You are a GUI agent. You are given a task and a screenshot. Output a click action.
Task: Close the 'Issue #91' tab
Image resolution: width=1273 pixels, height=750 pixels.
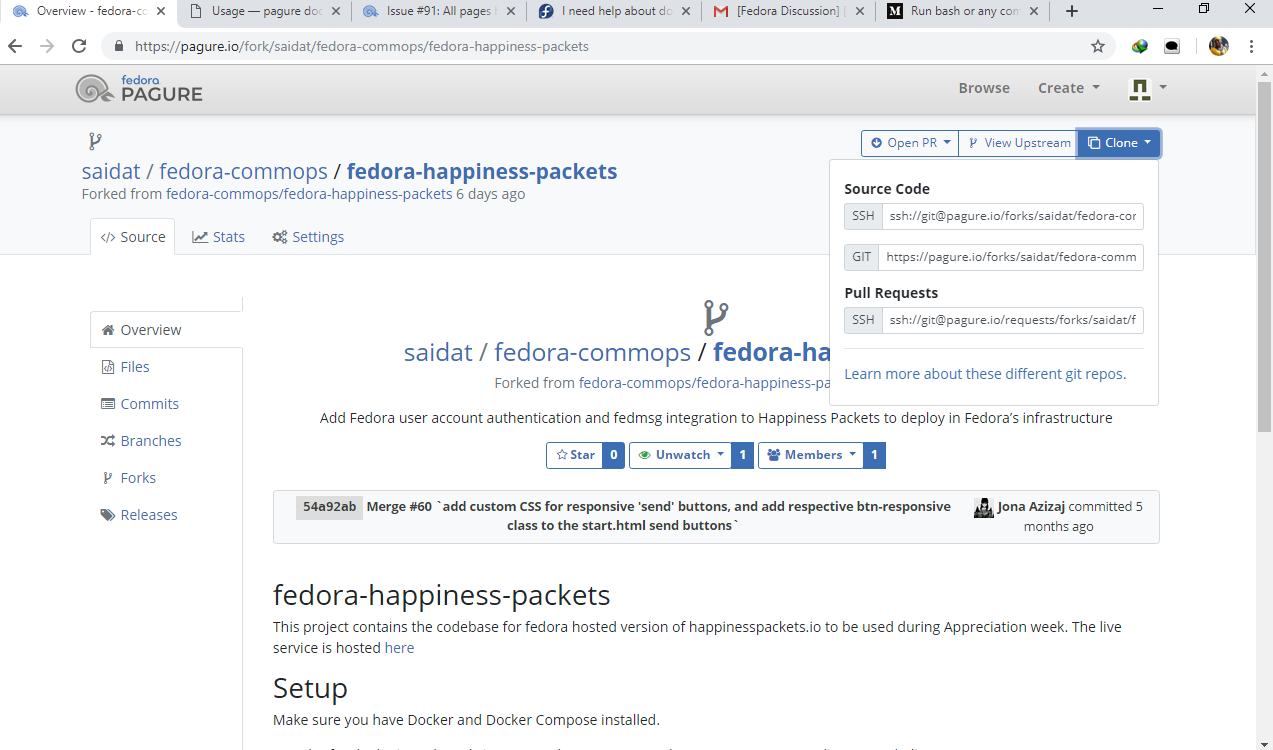point(510,11)
